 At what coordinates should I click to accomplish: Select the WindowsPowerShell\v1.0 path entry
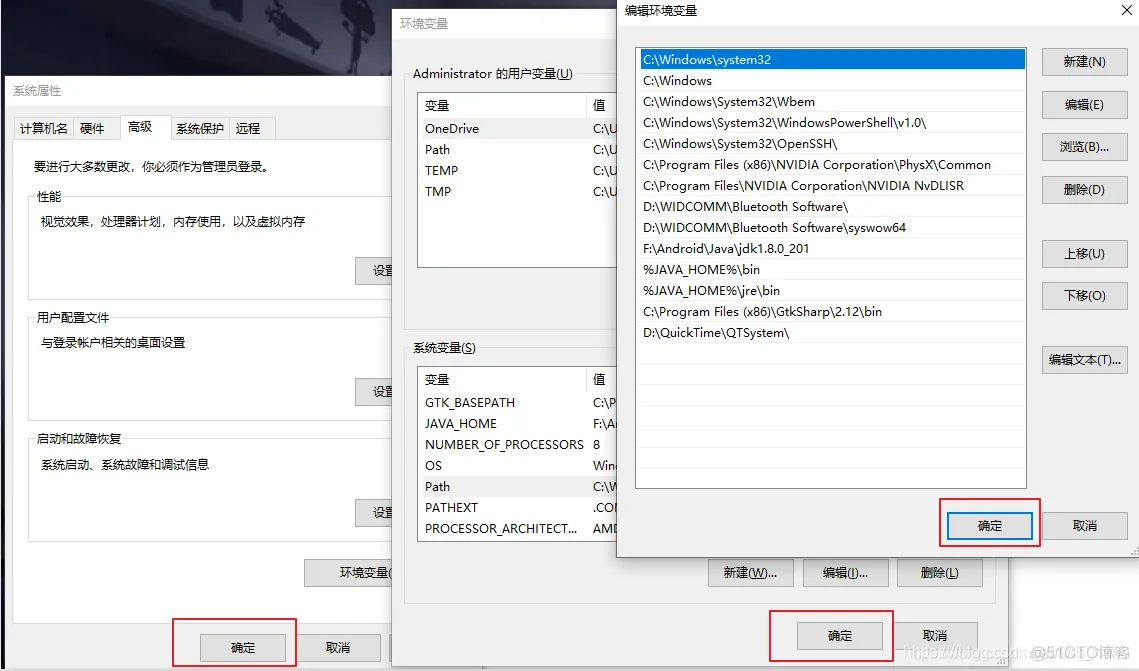[x=832, y=123]
